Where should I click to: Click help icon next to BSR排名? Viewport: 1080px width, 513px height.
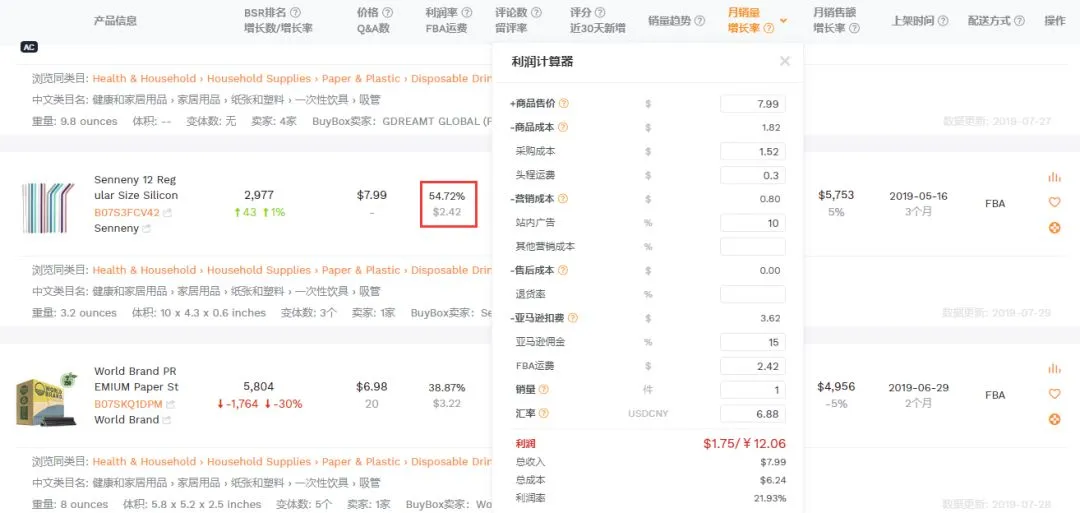[295, 12]
